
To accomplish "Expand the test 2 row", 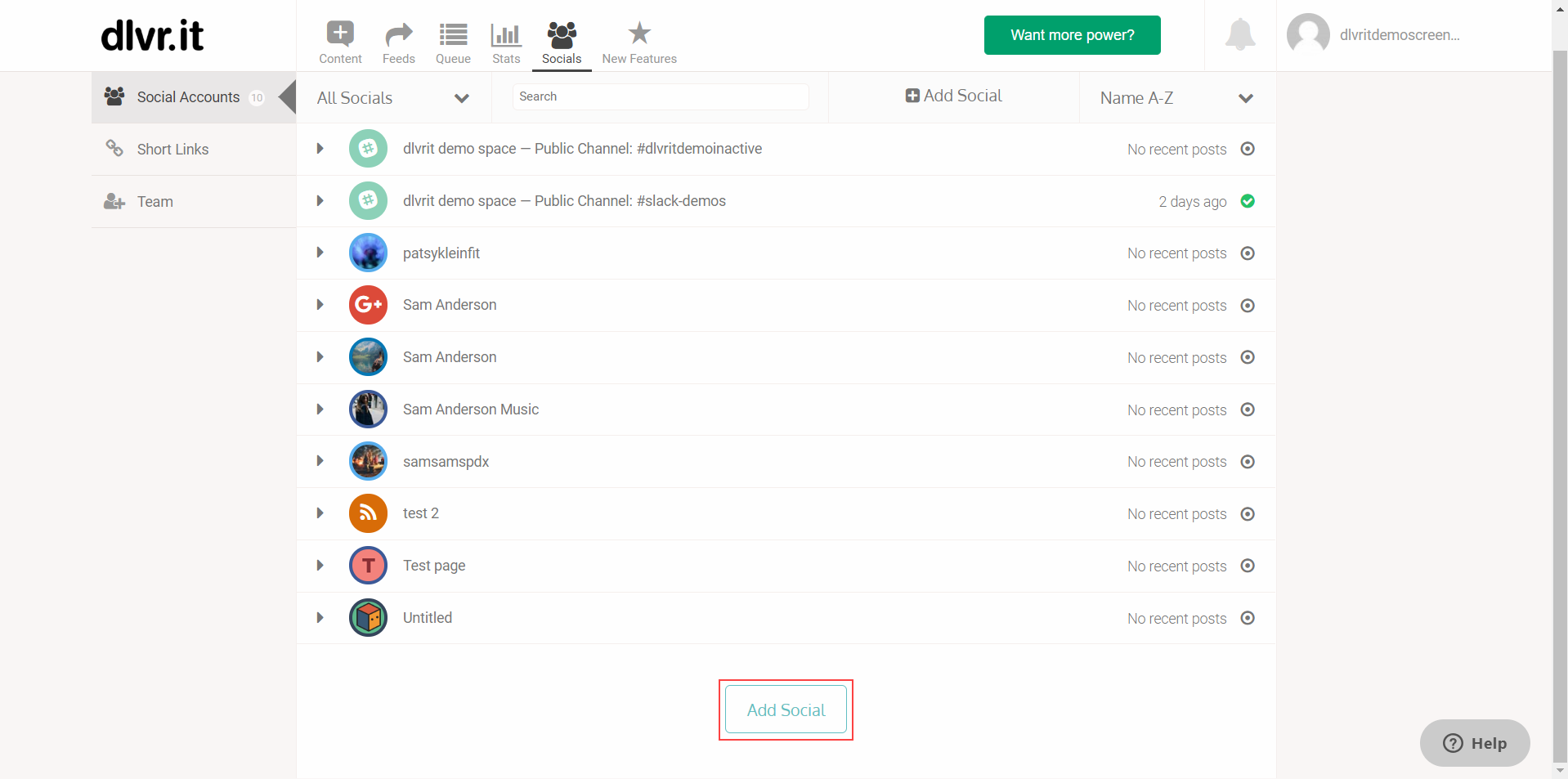I will (320, 513).
